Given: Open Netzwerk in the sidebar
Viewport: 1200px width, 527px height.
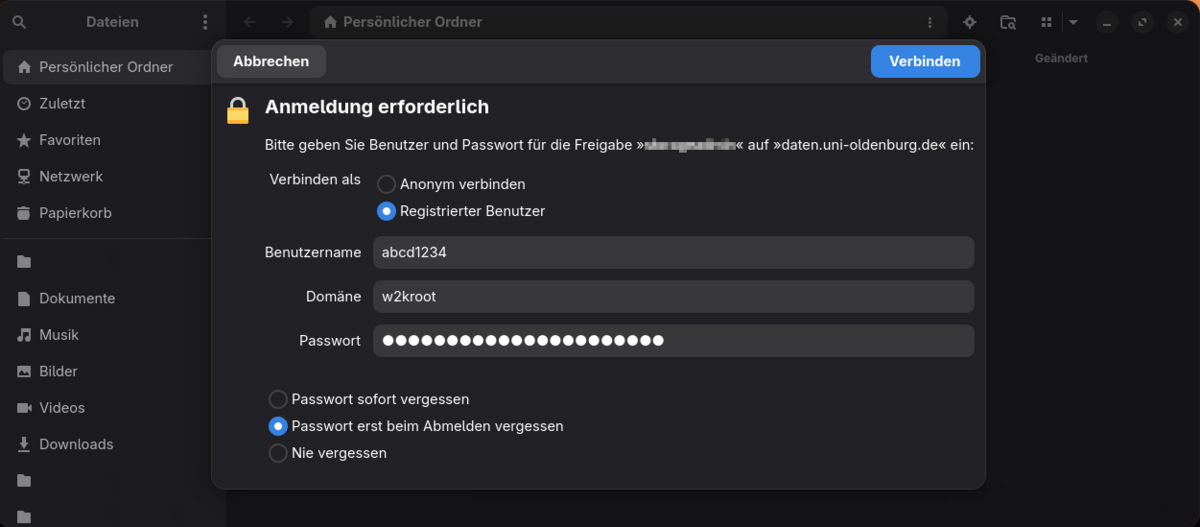Looking at the screenshot, I should pos(70,177).
